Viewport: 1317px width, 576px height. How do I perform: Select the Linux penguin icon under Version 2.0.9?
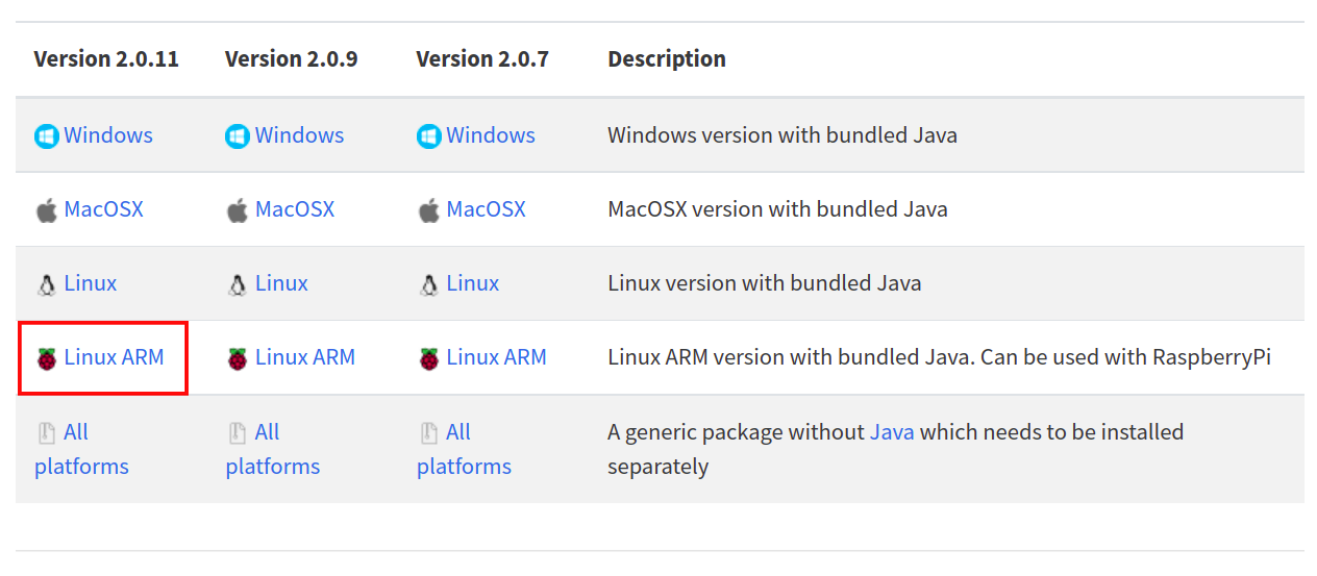[x=237, y=283]
